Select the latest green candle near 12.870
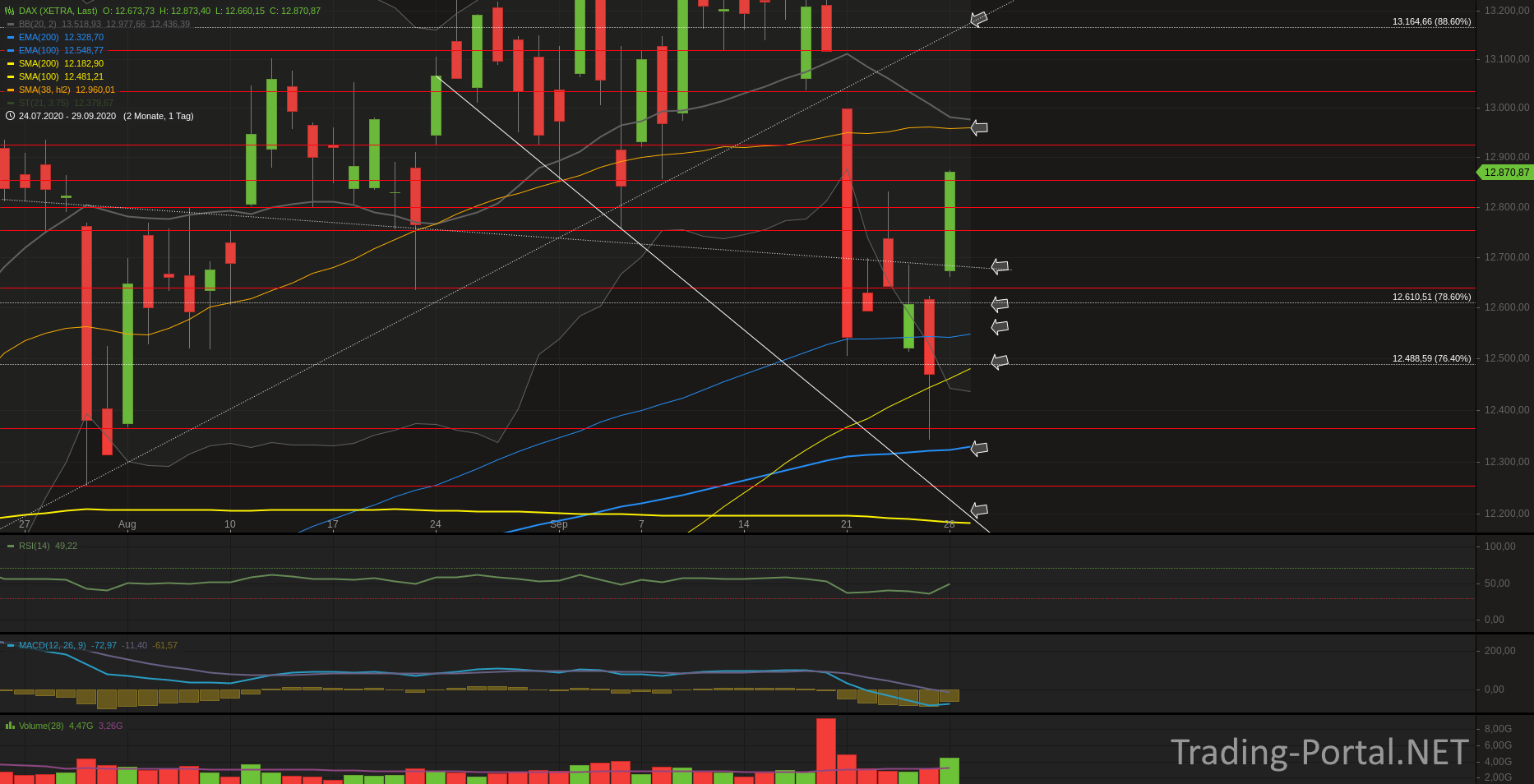 [950, 221]
